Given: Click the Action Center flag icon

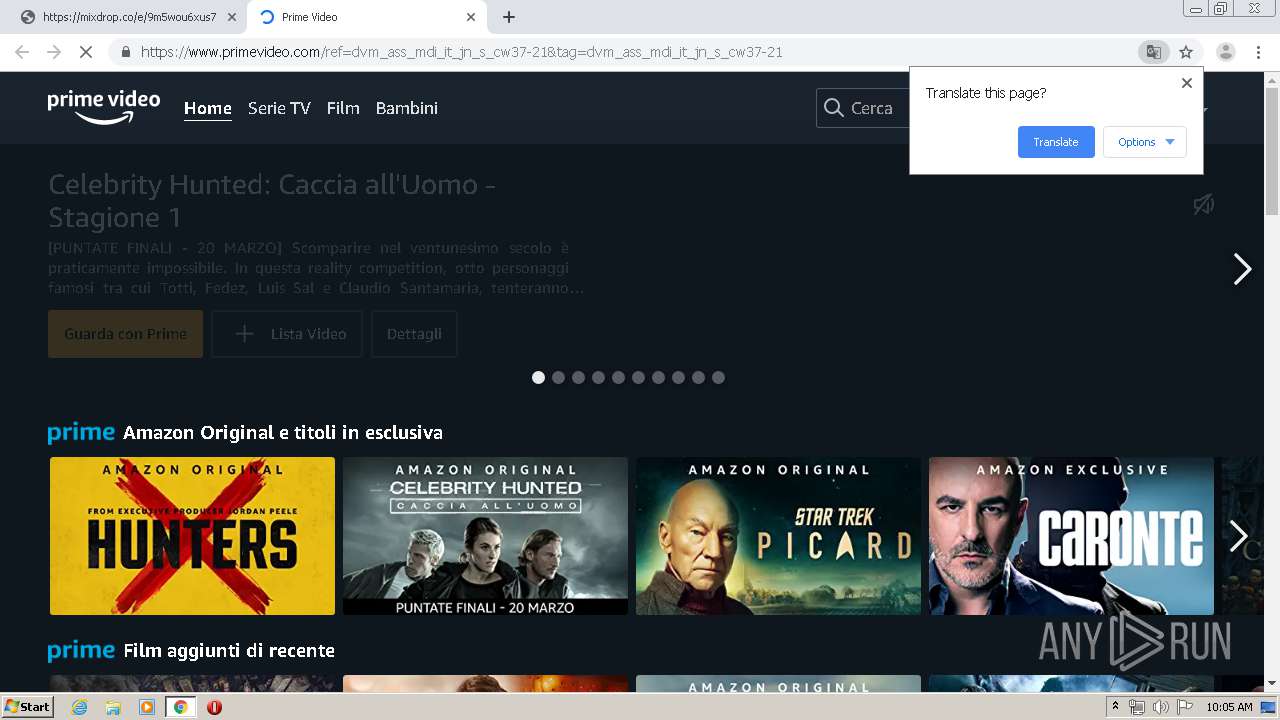Looking at the screenshot, I should click(x=1185, y=707).
